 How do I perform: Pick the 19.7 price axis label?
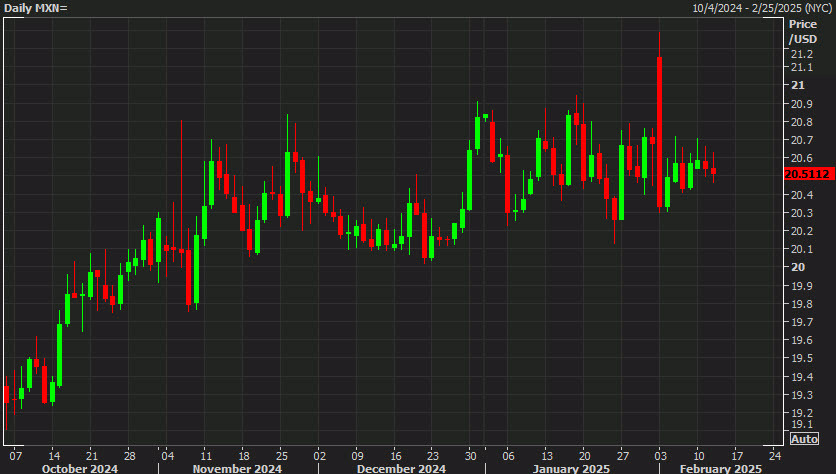point(802,323)
